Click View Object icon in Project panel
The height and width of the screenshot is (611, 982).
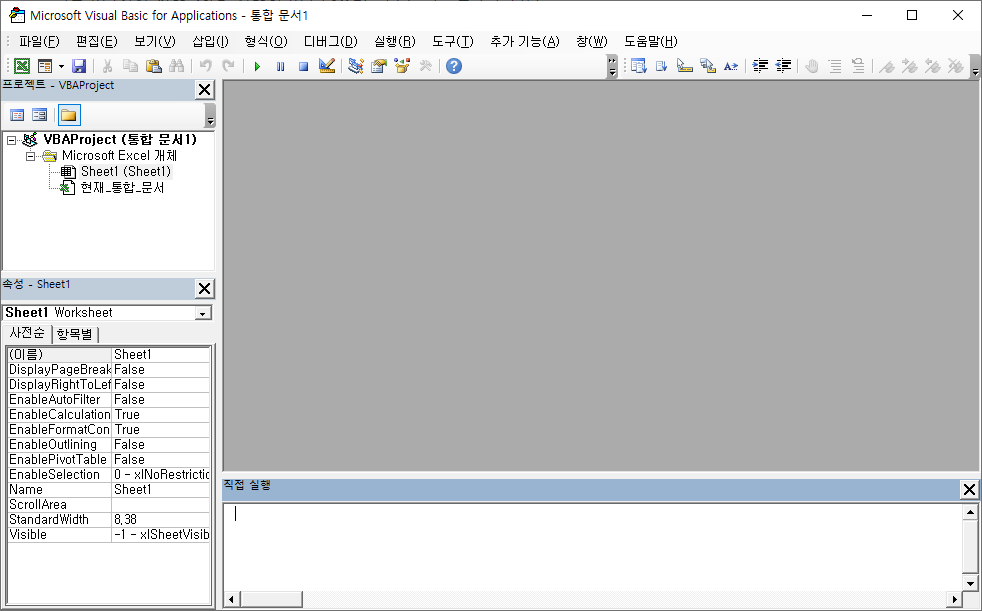[x=39, y=115]
